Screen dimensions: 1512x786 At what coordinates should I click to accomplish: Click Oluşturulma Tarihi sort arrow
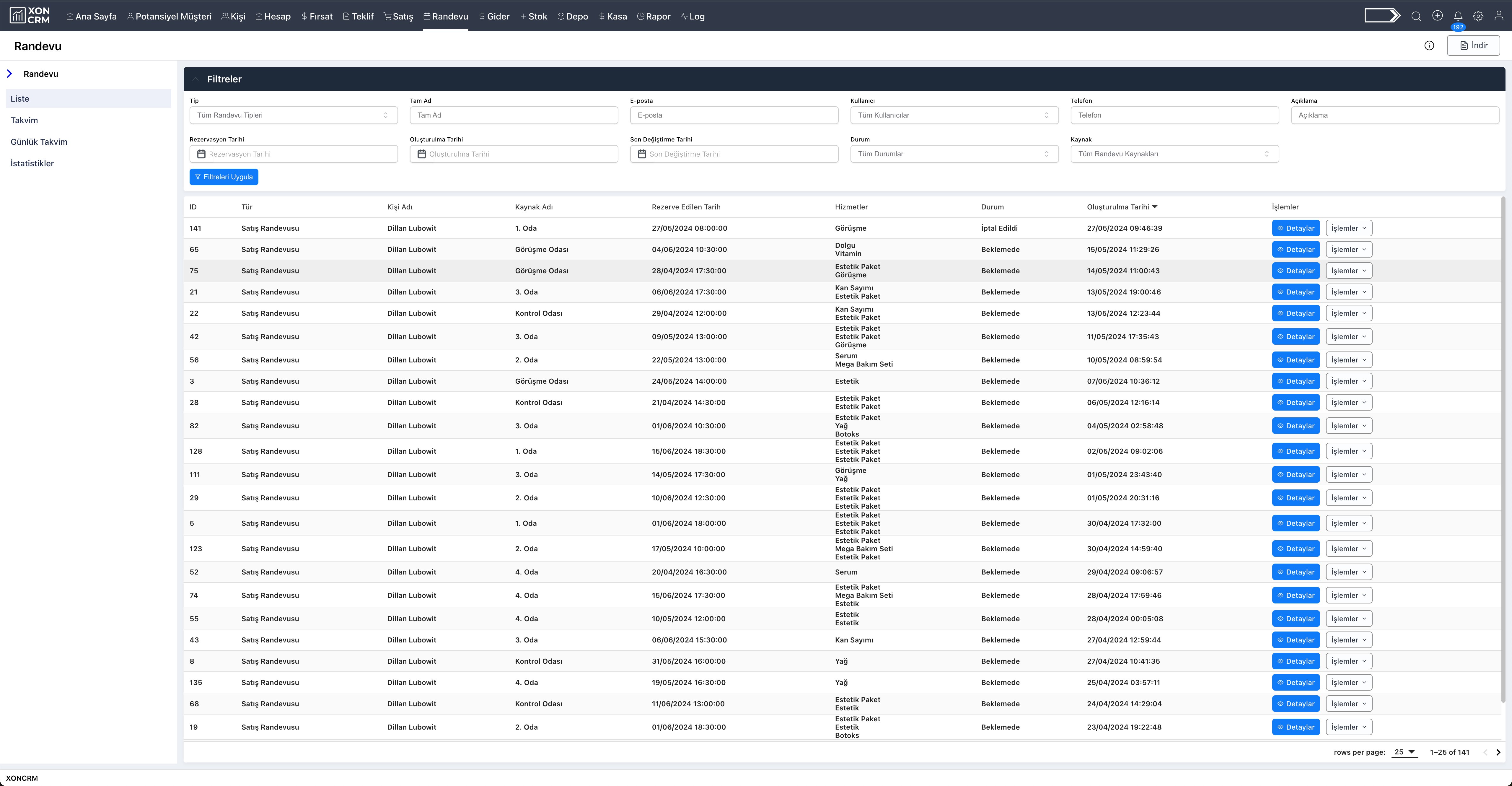click(x=1155, y=207)
